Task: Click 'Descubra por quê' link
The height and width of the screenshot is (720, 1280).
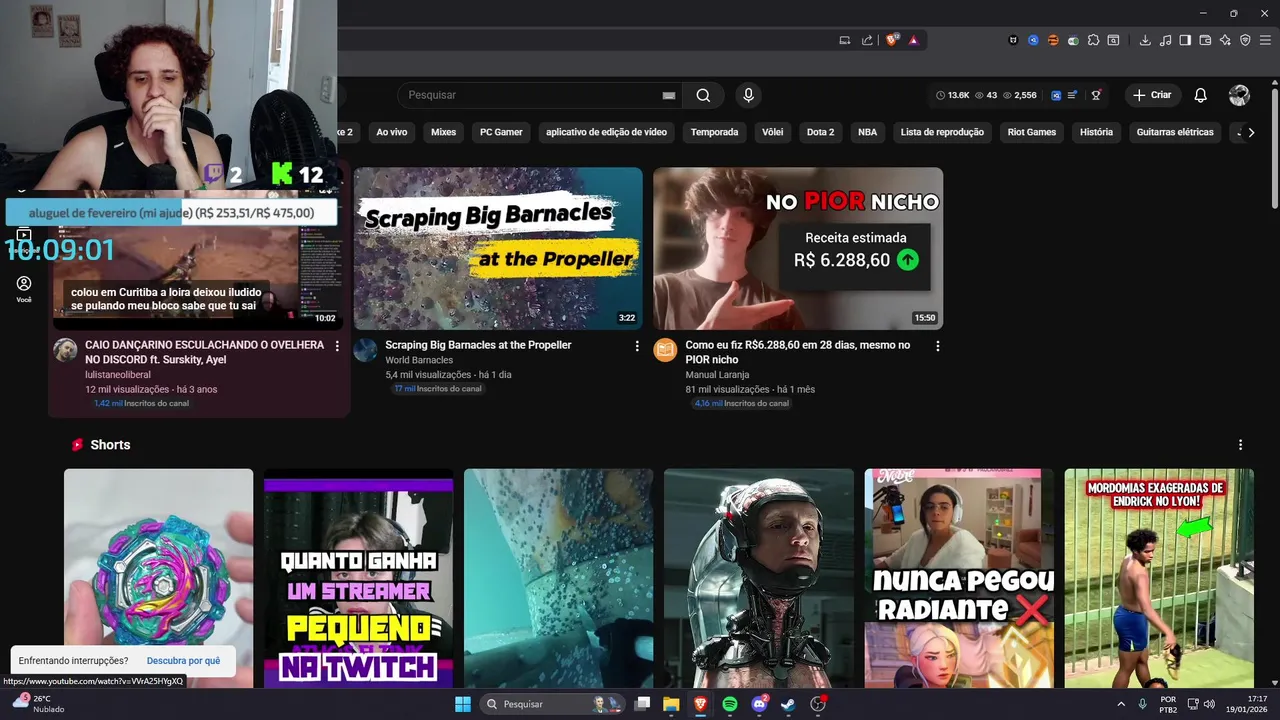Action: pyautogui.click(x=183, y=661)
